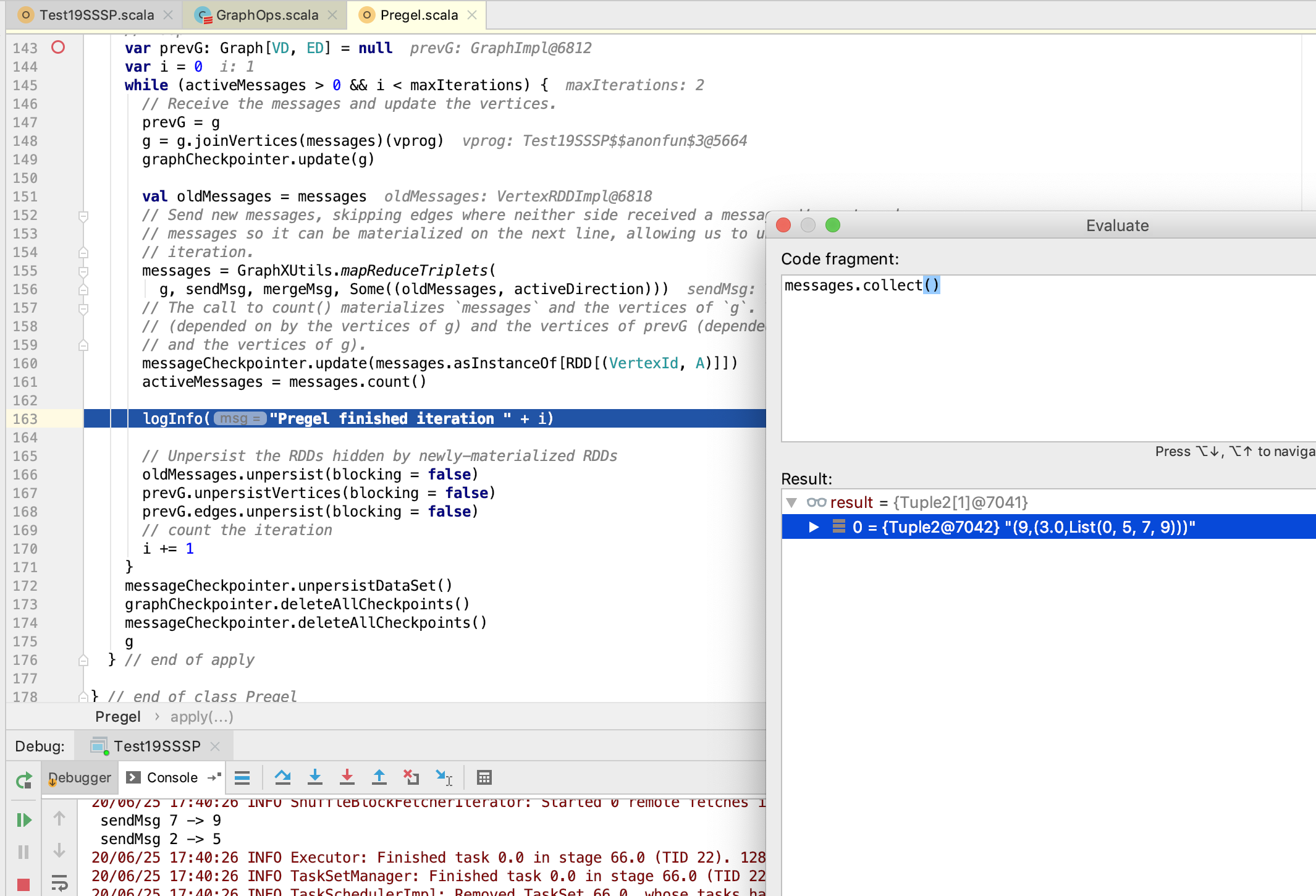Image resolution: width=1316 pixels, height=896 pixels.
Task: Collapse the fold marker at line 156
Action: click(83, 290)
